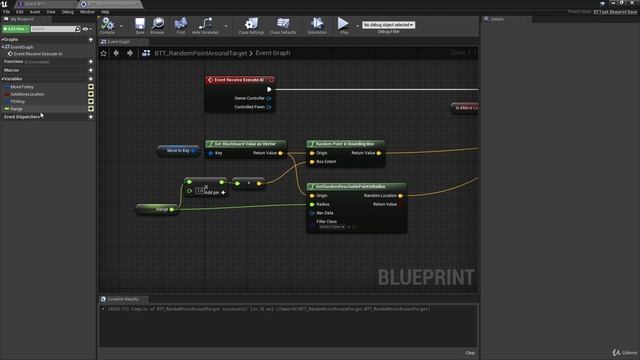Screen dimensions: 640x360
Task: Click Range variable node output pin
Action: (x=172, y=209)
